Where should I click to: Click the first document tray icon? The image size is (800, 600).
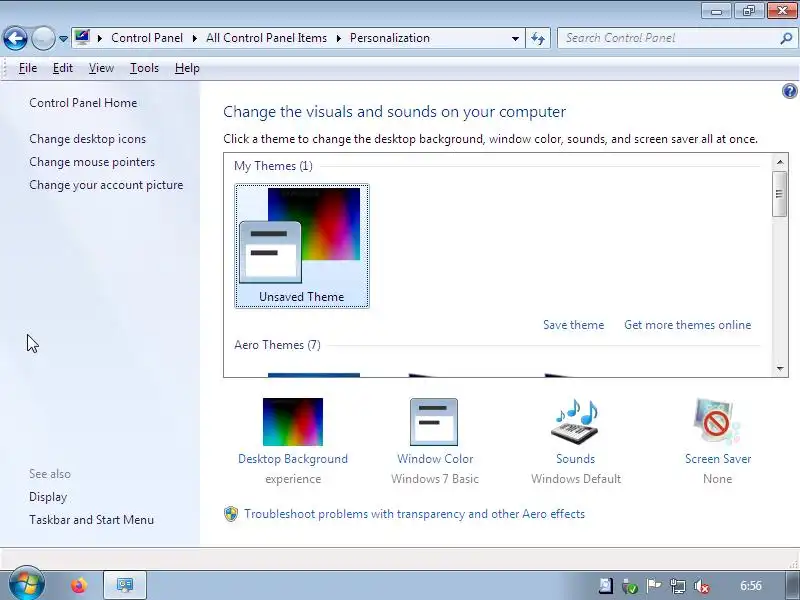click(606, 586)
